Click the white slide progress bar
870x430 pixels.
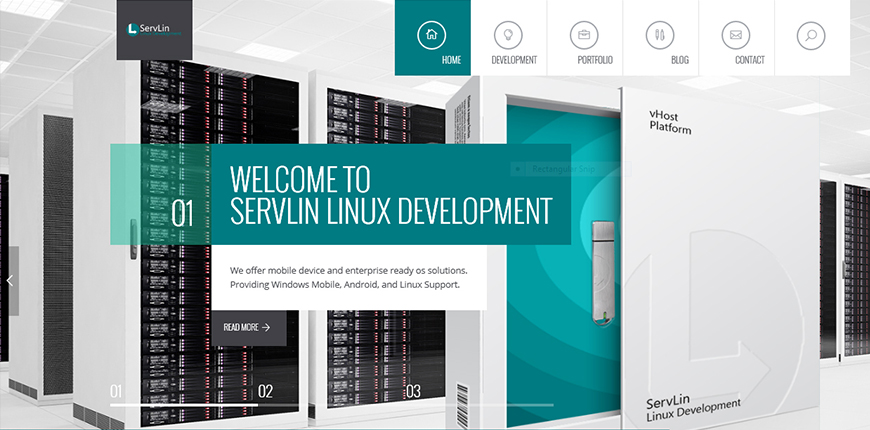click(x=183, y=405)
